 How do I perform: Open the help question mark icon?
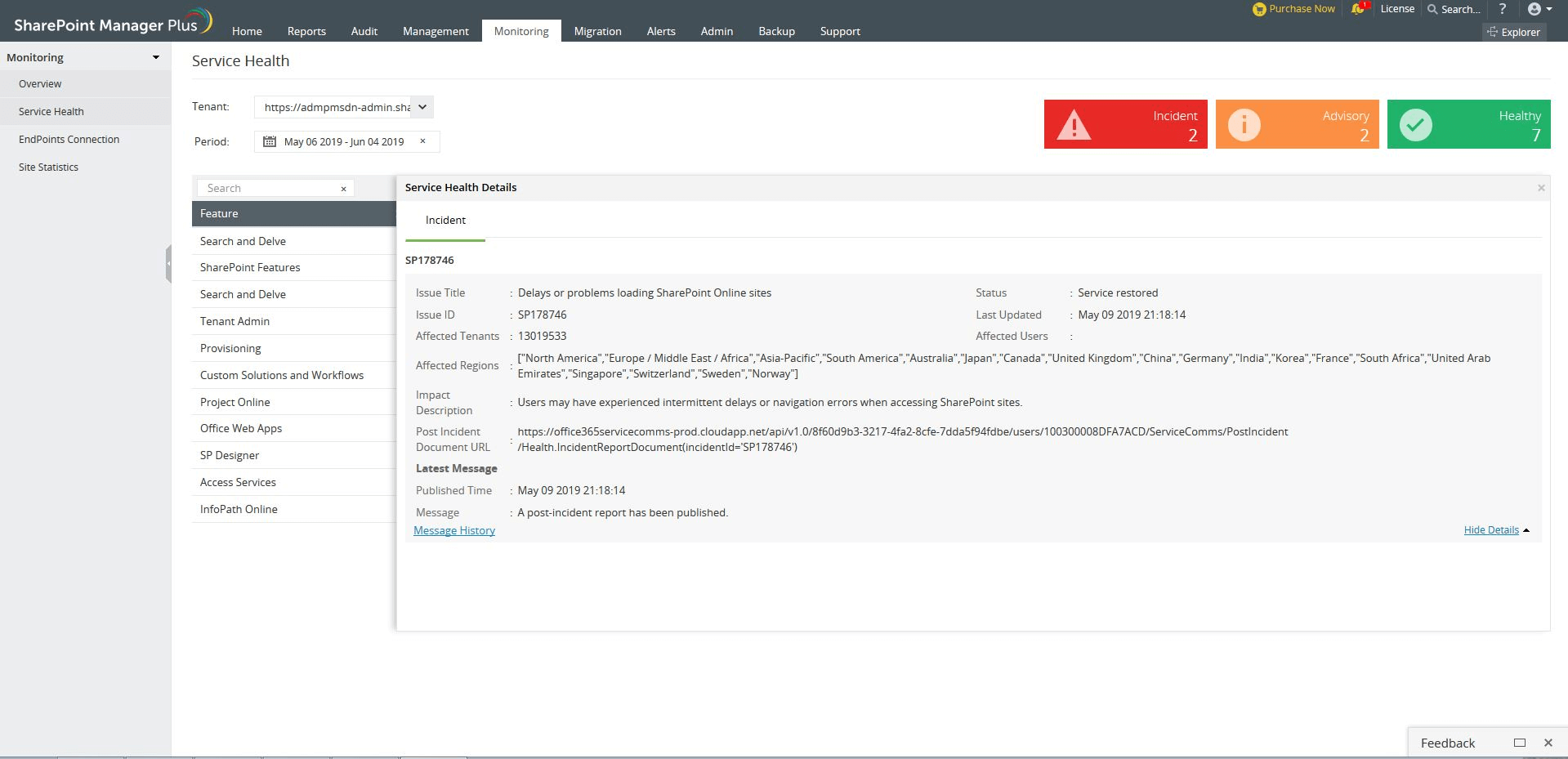tap(1502, 9)
